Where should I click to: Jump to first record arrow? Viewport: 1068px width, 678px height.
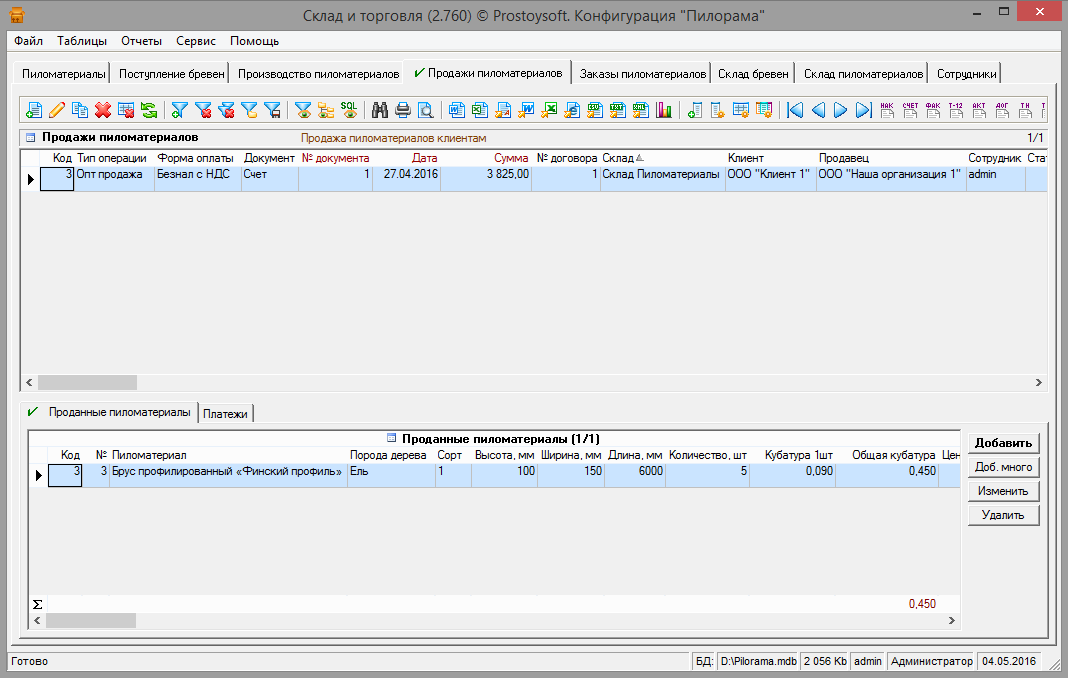795,110
